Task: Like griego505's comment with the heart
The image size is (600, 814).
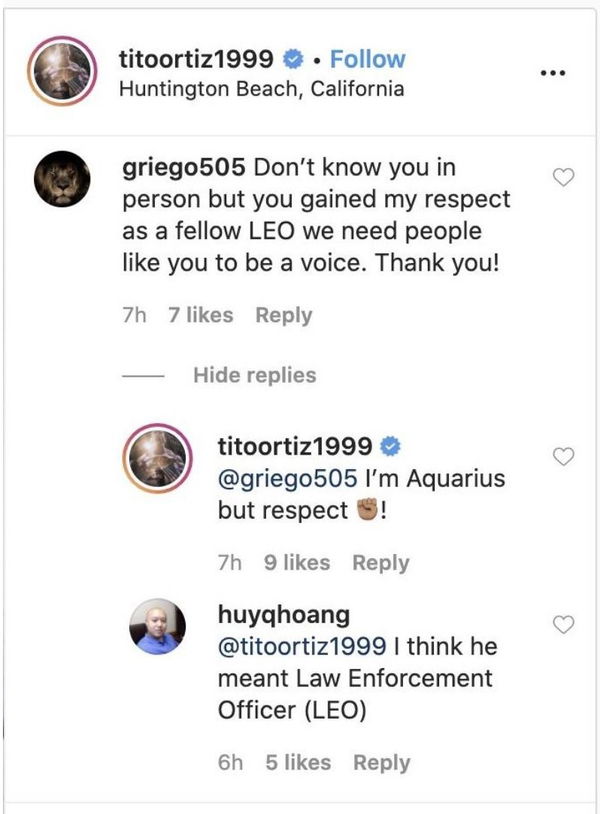Action: 564,177
